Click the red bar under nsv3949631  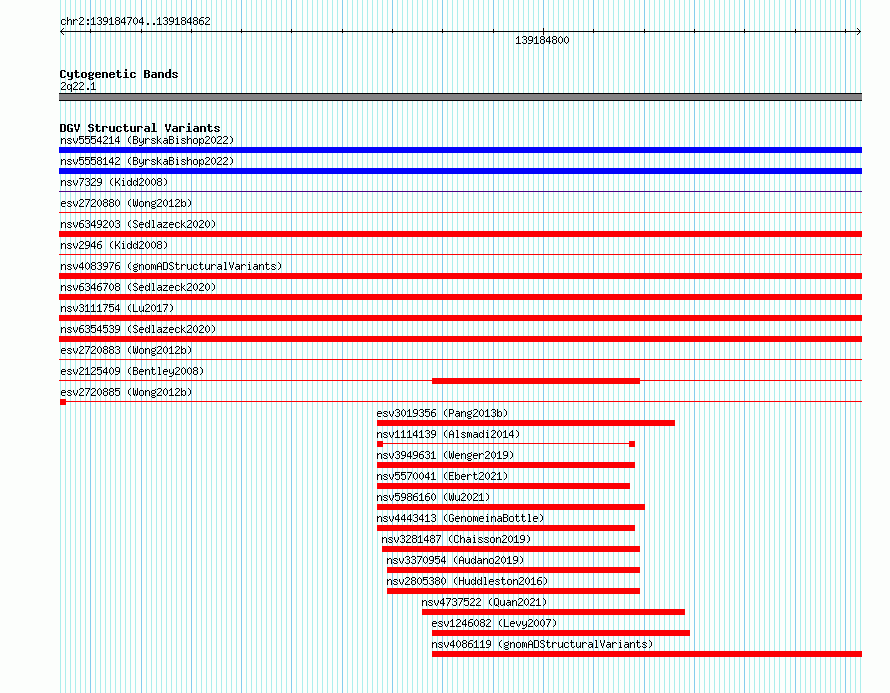click(506, 465)
